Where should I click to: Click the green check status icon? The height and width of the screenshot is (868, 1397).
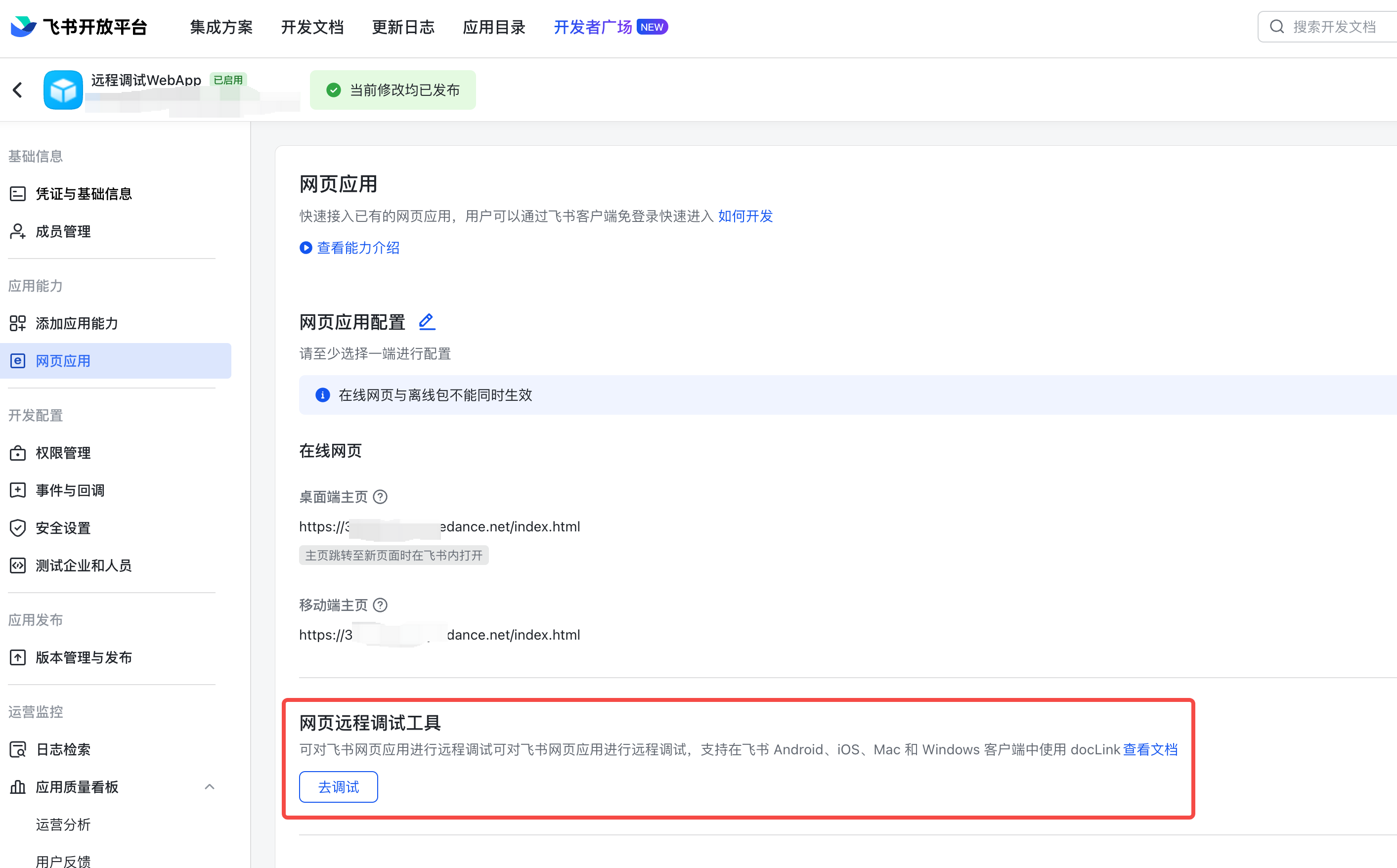click(x=334, y=90)
